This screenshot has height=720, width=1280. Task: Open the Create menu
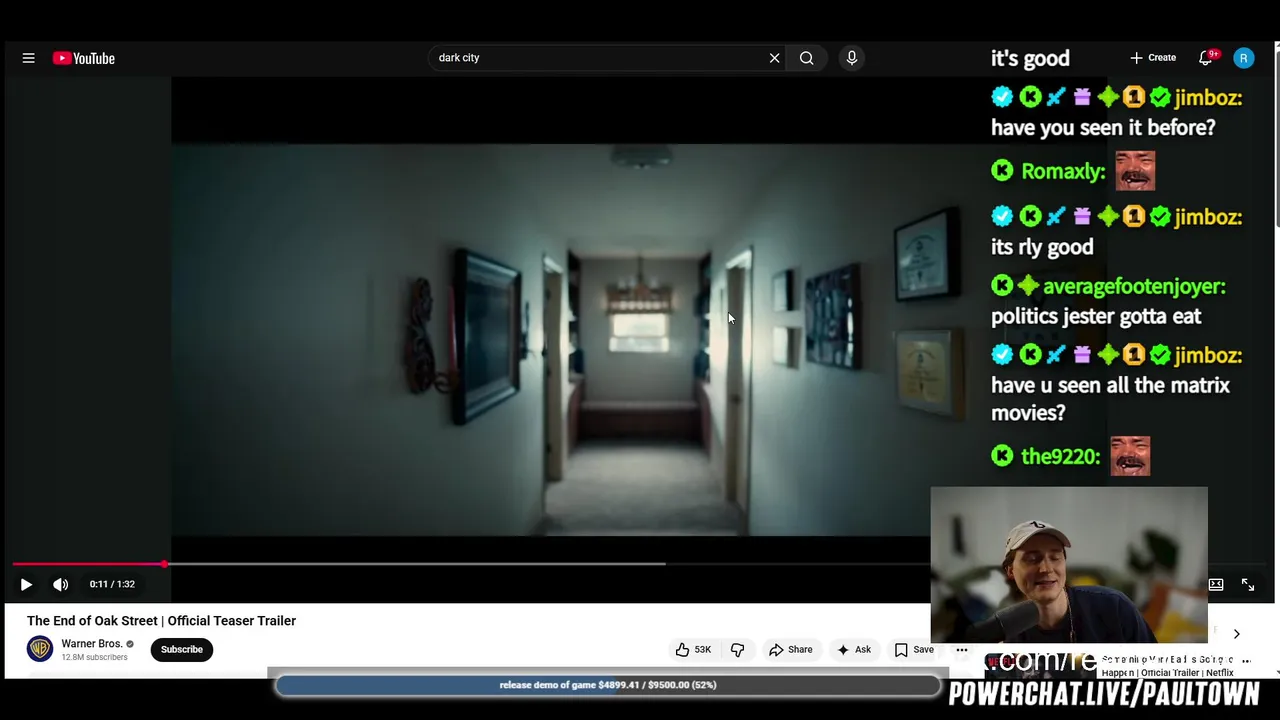pyautogui.click(x=1153, y=58)
